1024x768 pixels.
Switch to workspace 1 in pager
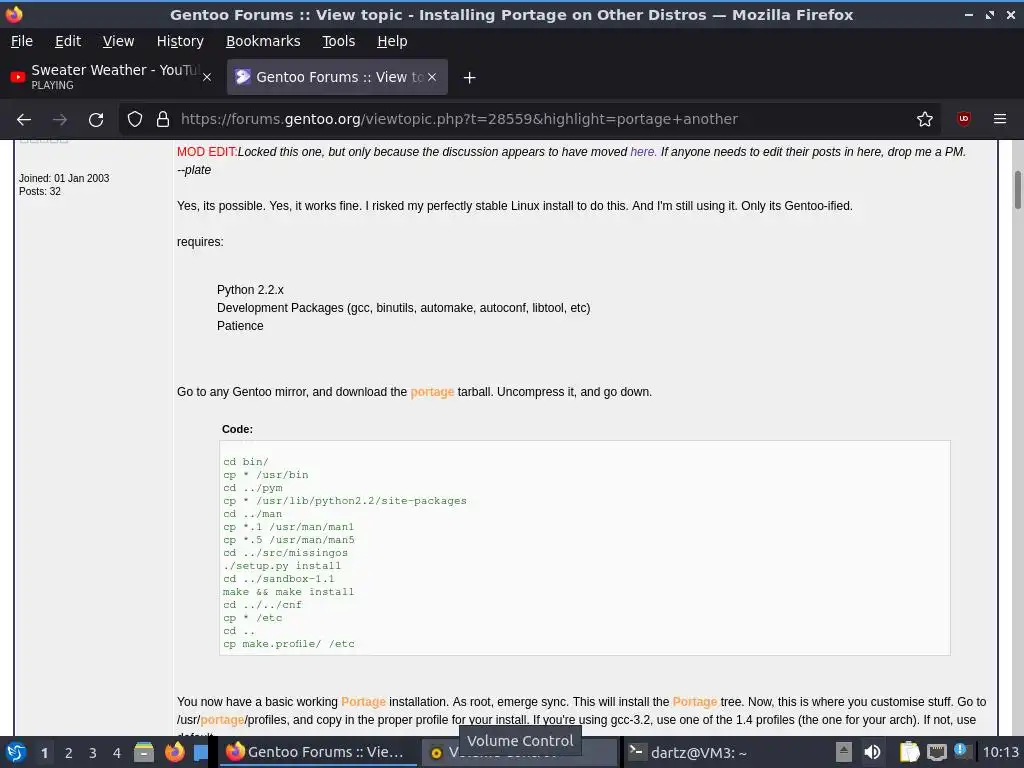coord(44,753)
